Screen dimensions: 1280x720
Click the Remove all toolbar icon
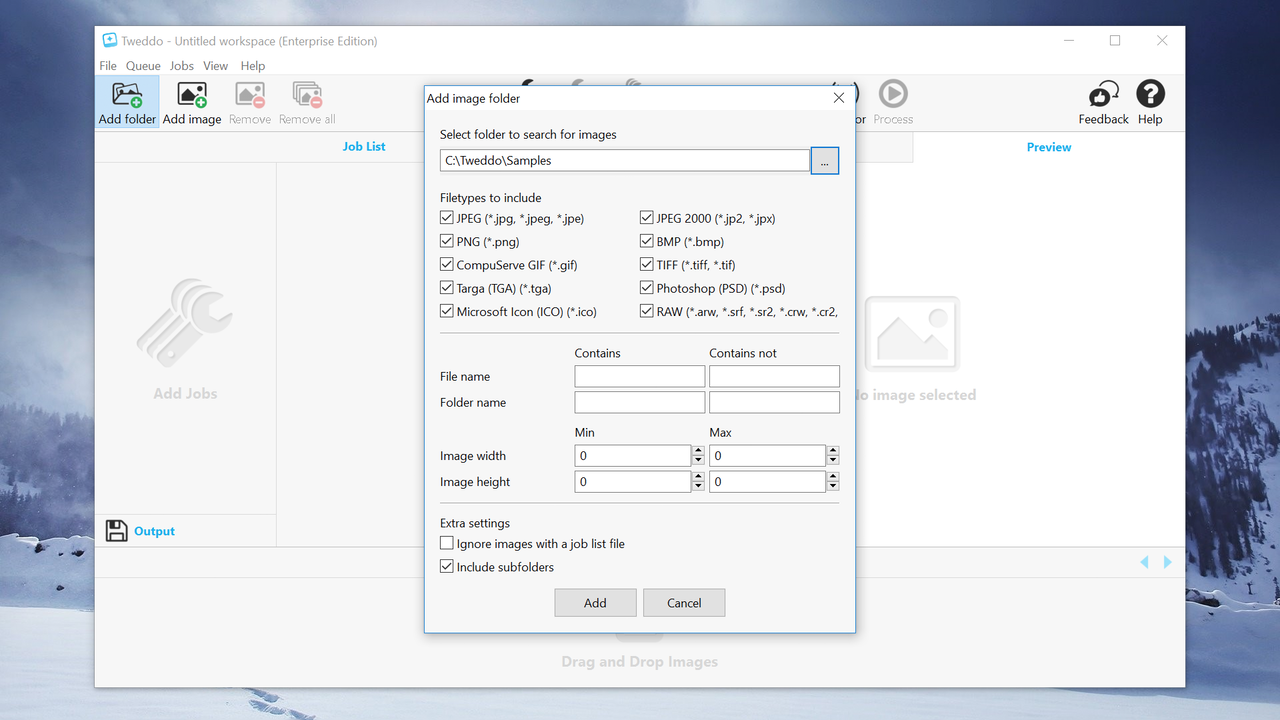click(307, 95)
